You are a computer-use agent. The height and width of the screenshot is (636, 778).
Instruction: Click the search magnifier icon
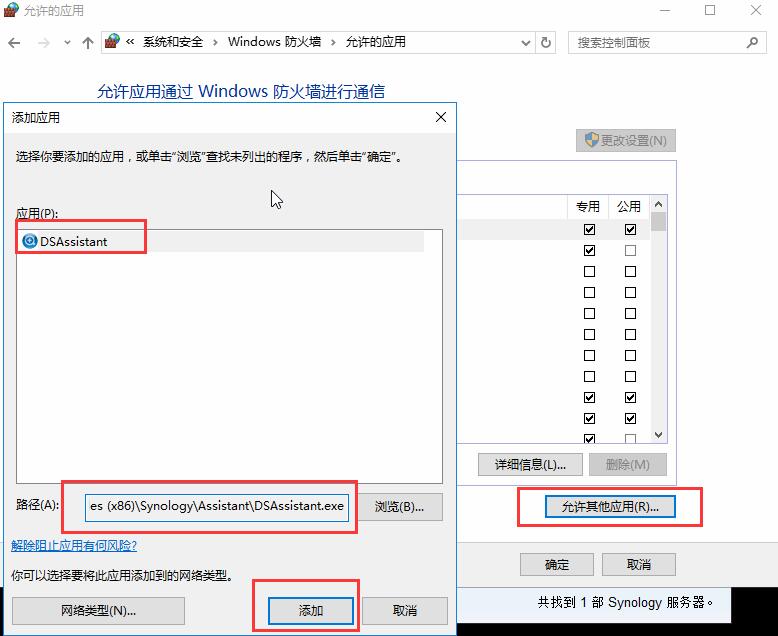pyautogui.click(x=751, y=43)
